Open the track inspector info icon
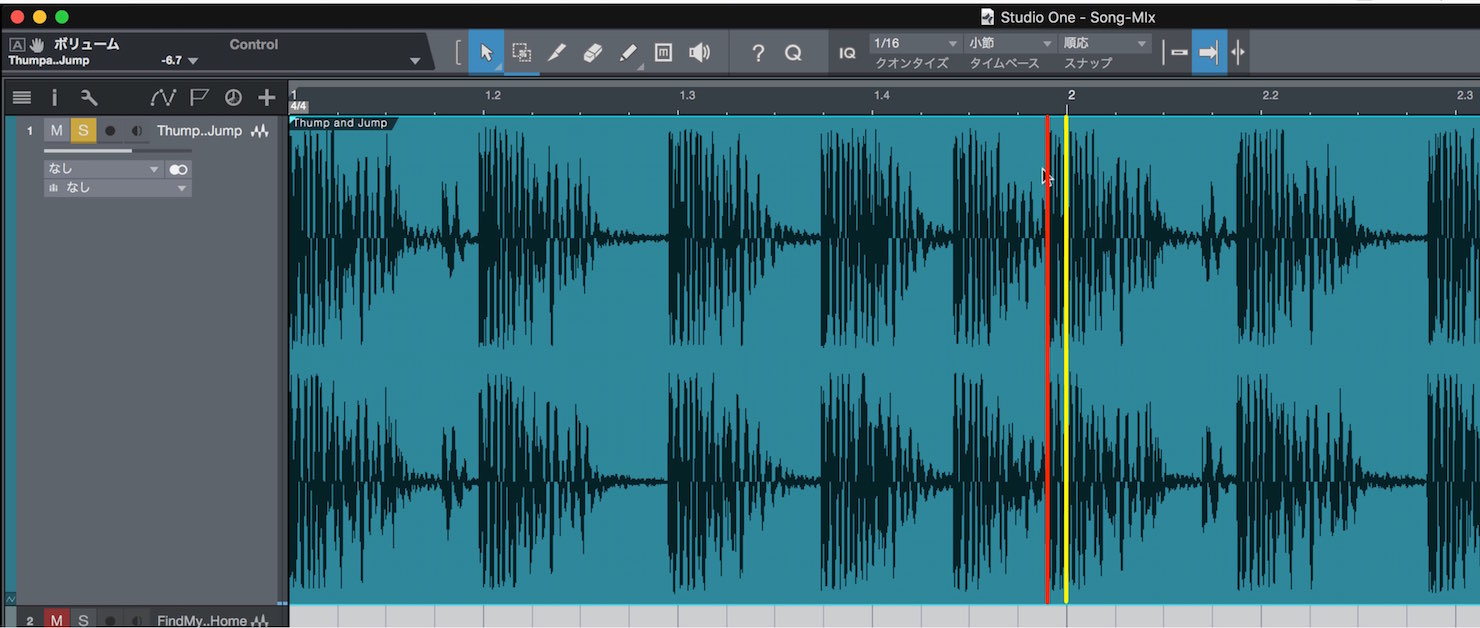Screen dimensions: 1480x628 click(55, 98)
